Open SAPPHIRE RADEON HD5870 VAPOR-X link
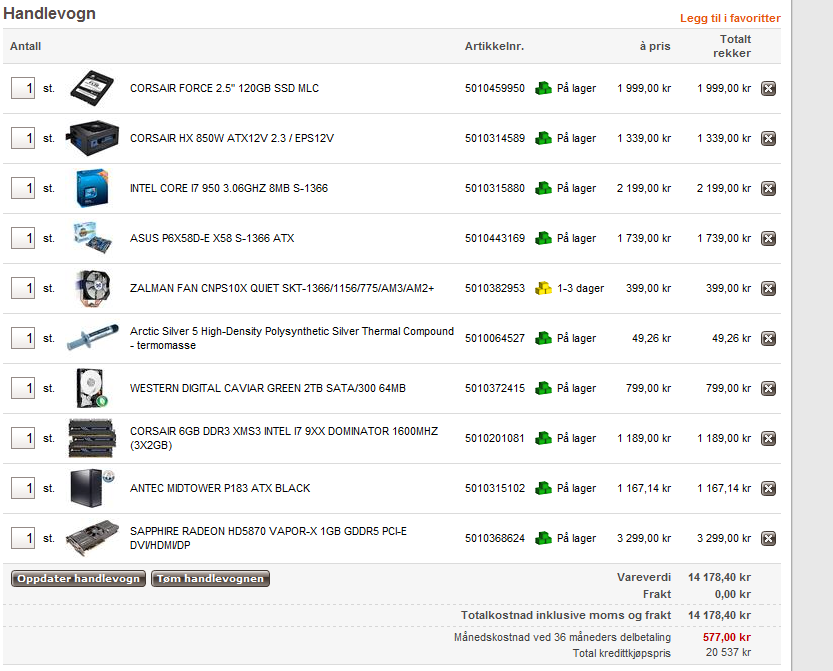The width and height of the screenshot is (833, 671). pos(268,538)
